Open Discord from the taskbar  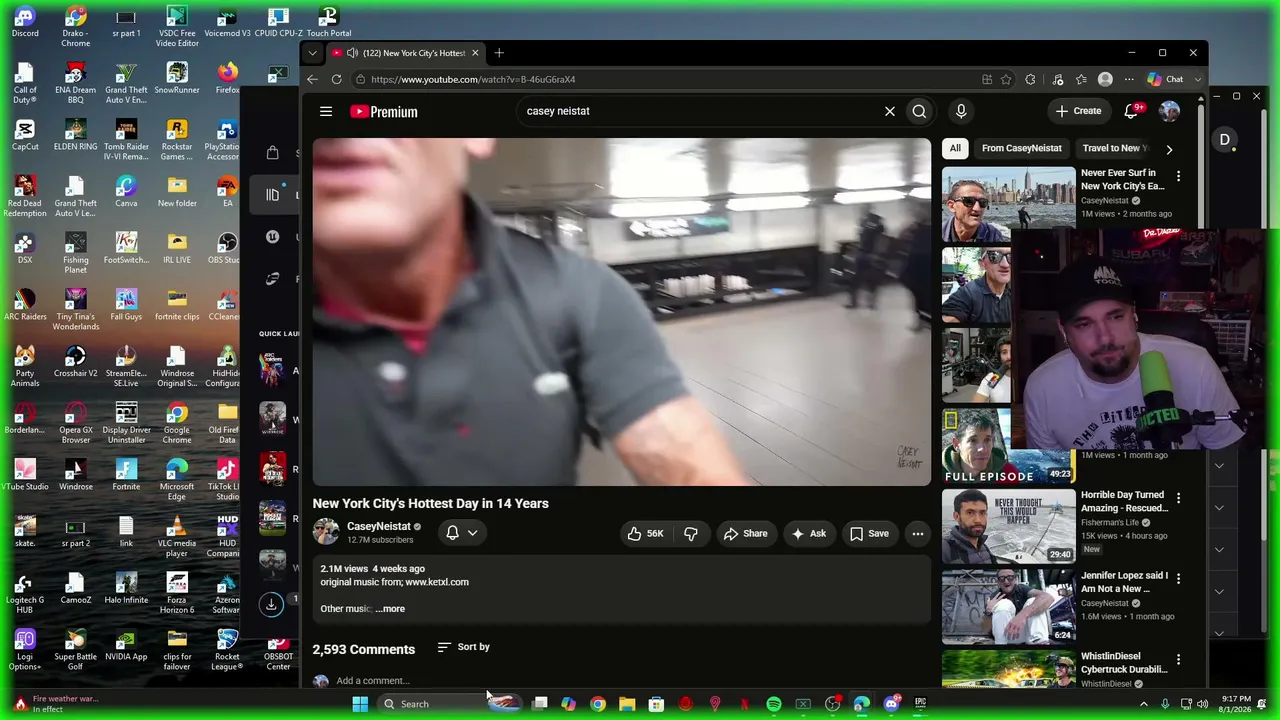tap(892, 704)
